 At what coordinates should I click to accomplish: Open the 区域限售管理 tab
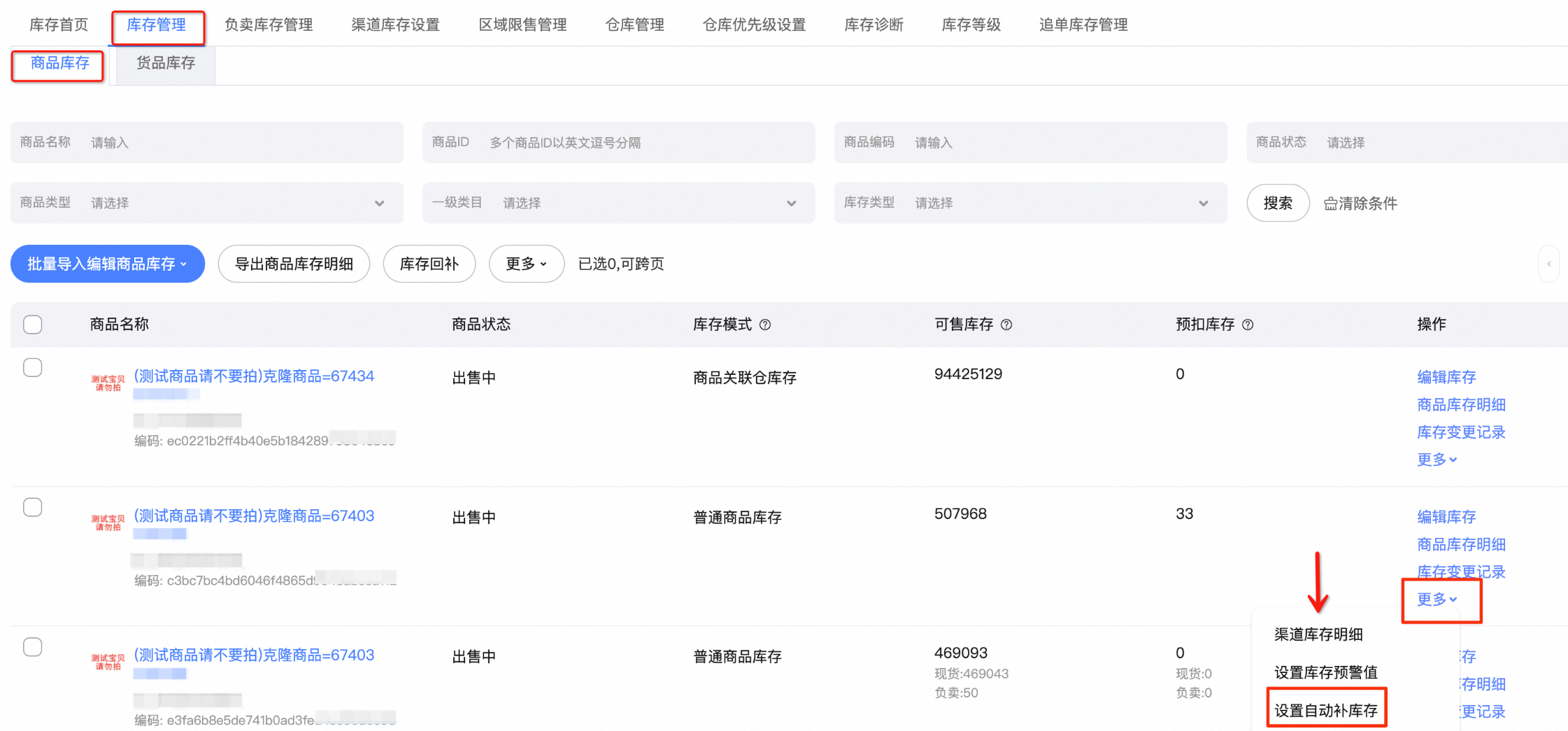tap(523, 25)
